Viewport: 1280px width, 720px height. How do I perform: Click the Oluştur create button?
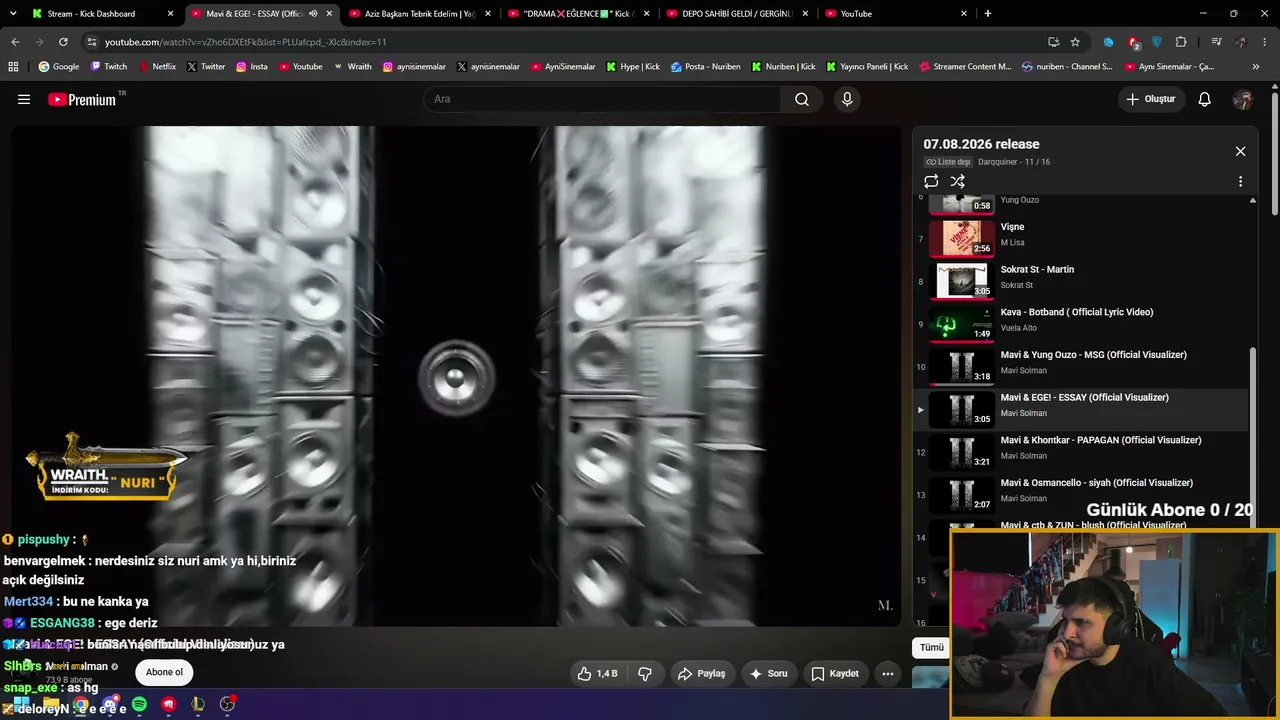tap(1150, 99)
